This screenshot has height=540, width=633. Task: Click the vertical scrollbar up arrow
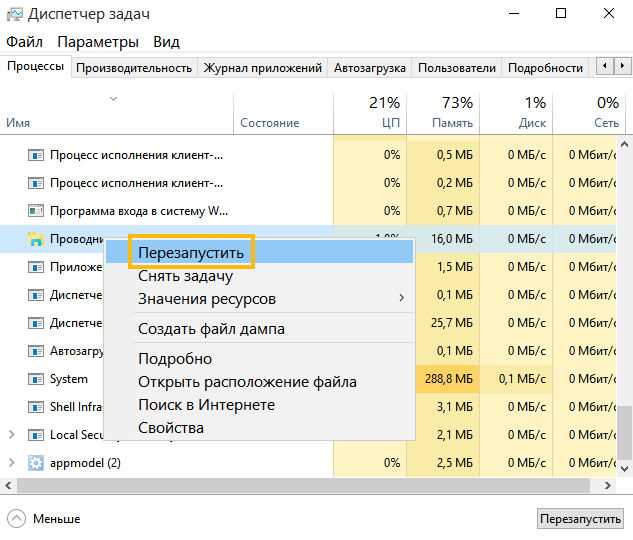click(624, 144)
